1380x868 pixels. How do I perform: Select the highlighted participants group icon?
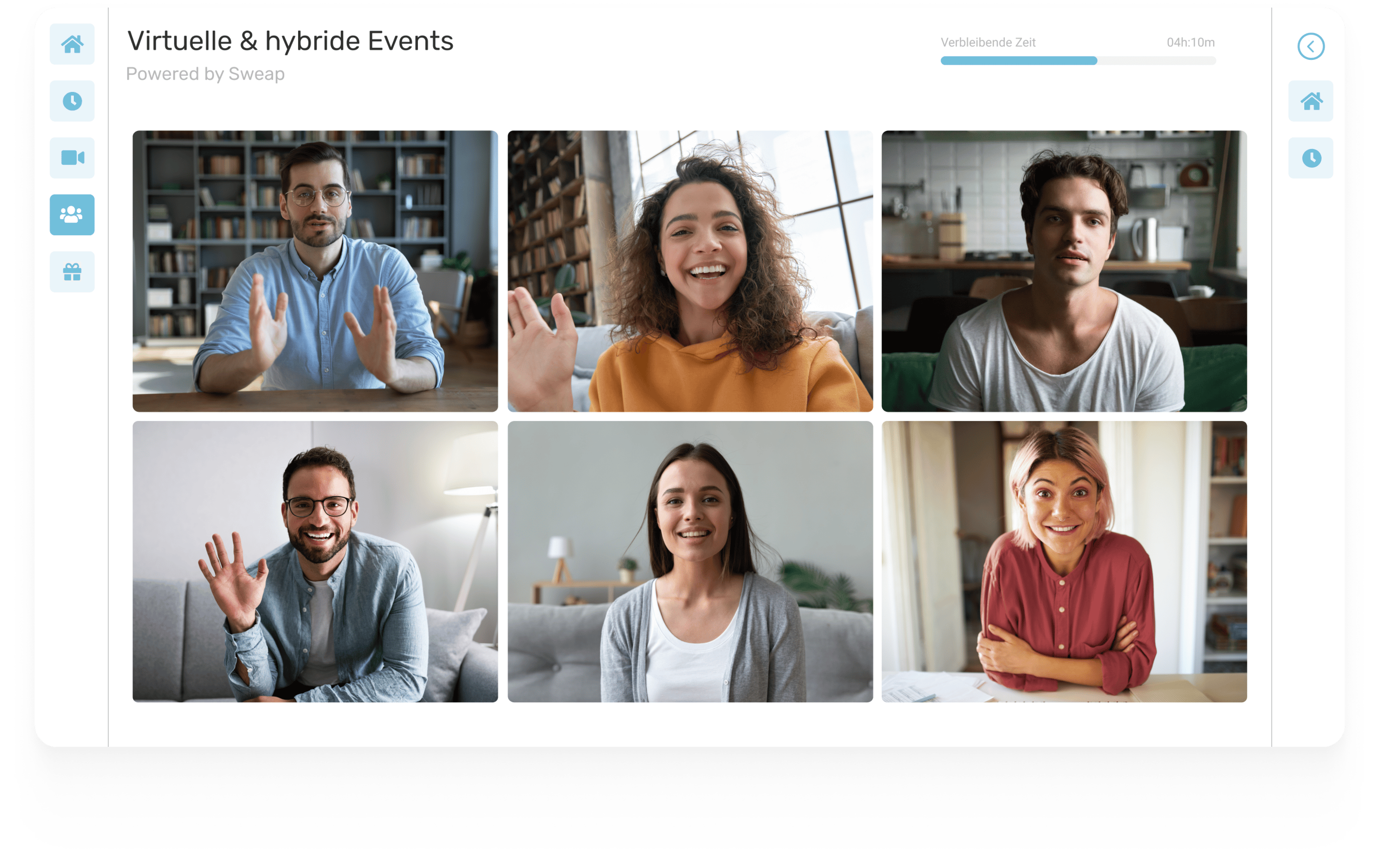(x=72, y=214)
